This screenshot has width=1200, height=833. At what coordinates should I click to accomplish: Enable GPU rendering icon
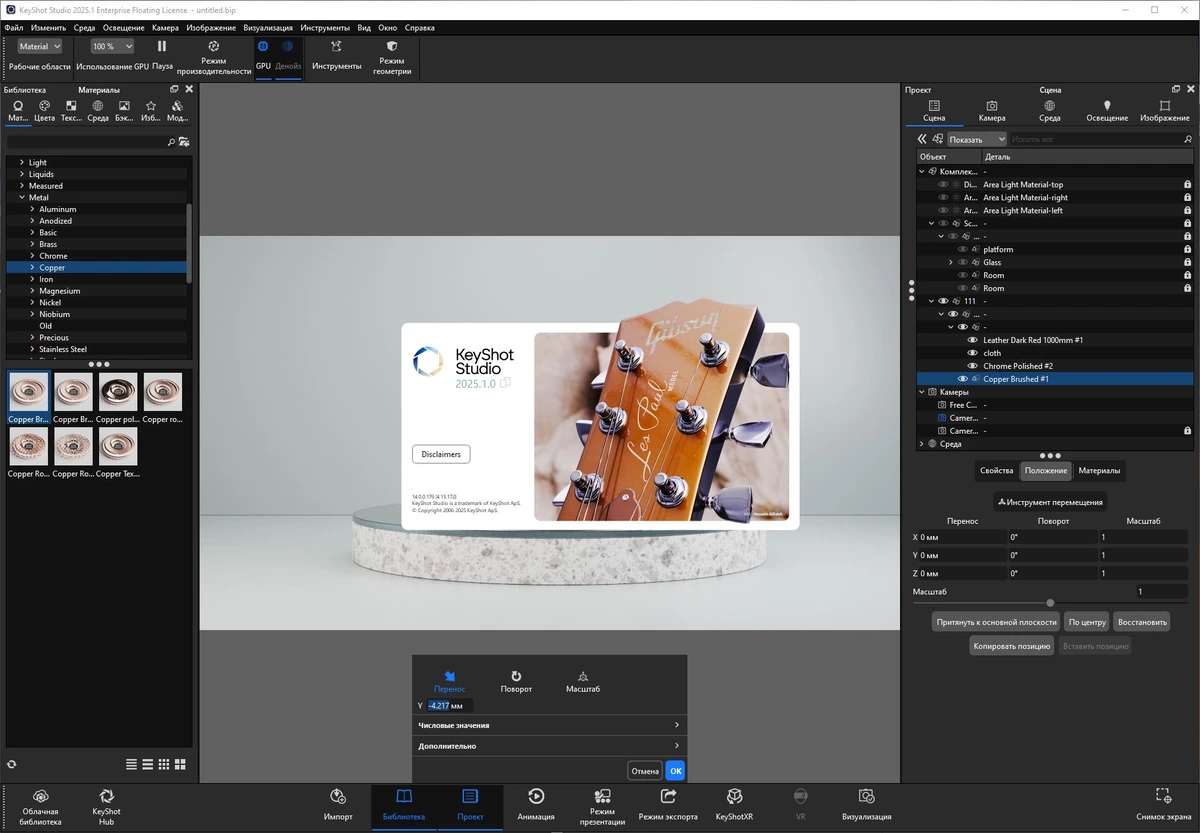pyautogui.click(x=263, y=46)
